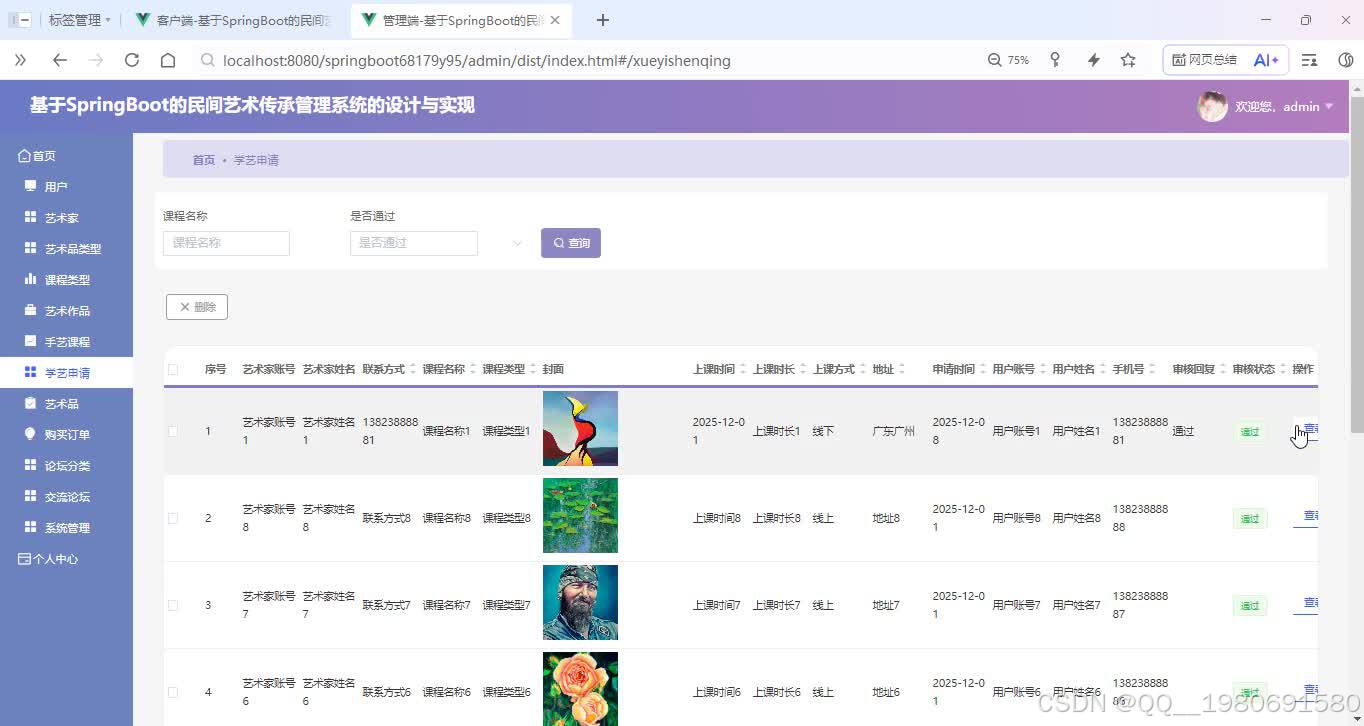Click the rose painting thumbnail in row 4
The height and width of the screenshot is (726, 1364).
point(580,689)
